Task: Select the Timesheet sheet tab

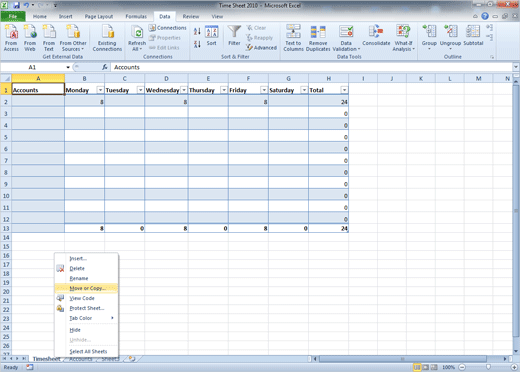Action: tap(46, 359)
